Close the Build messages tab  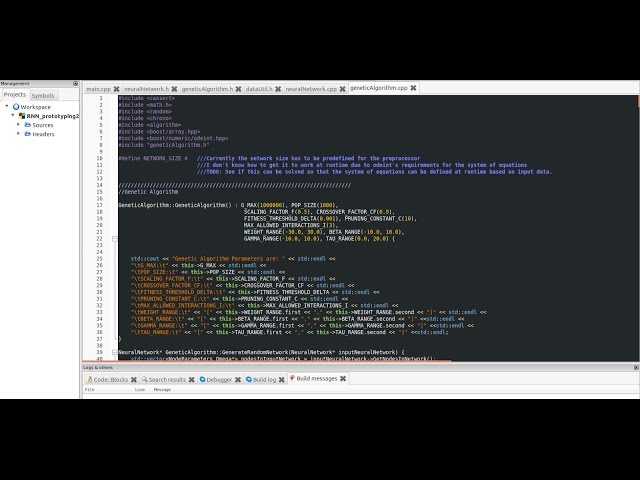(x=343, y=379)
